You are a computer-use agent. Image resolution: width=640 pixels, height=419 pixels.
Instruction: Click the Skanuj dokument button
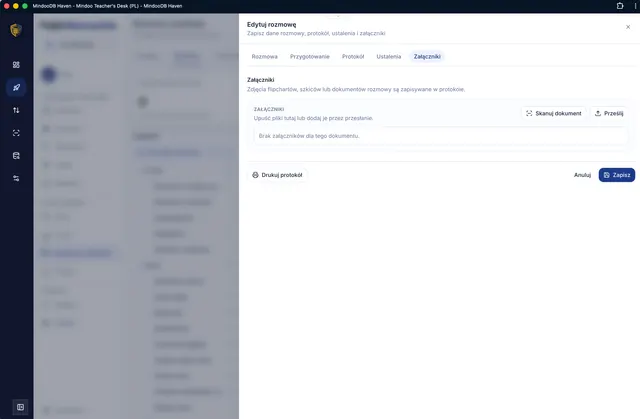tap(553, 113)
